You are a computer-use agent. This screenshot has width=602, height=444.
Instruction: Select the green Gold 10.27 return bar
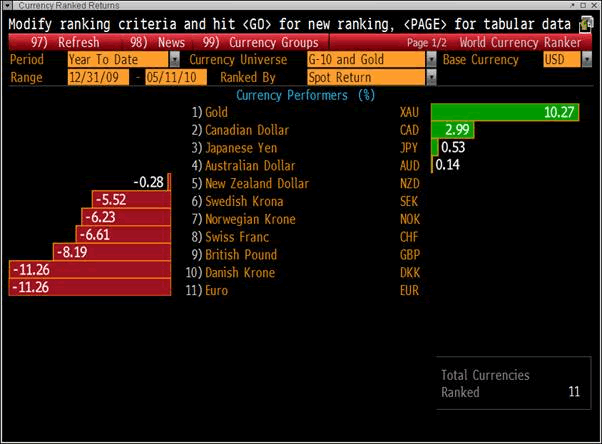tap(505, 112)
